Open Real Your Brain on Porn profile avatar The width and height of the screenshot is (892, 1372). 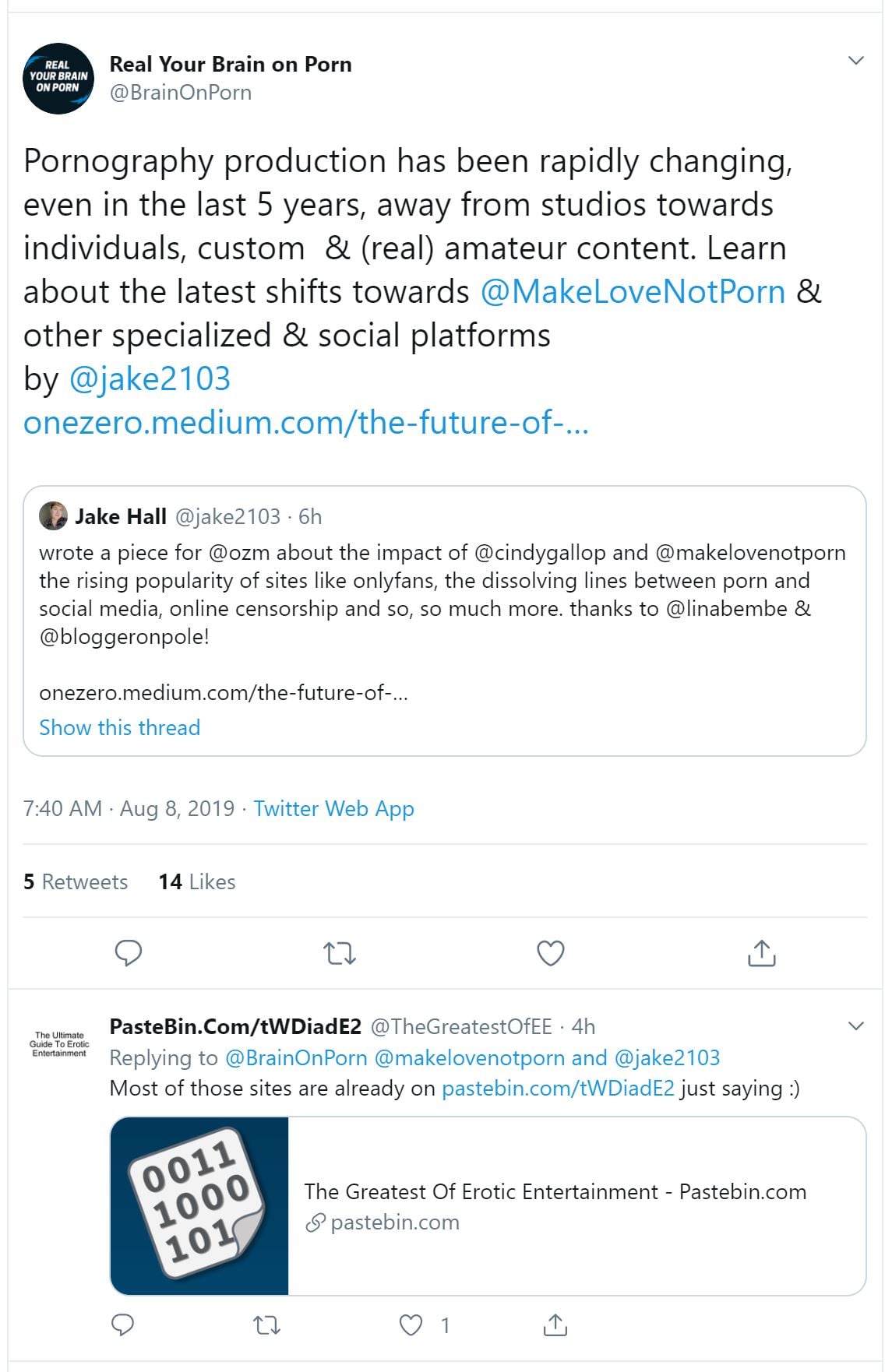point(58,78)
